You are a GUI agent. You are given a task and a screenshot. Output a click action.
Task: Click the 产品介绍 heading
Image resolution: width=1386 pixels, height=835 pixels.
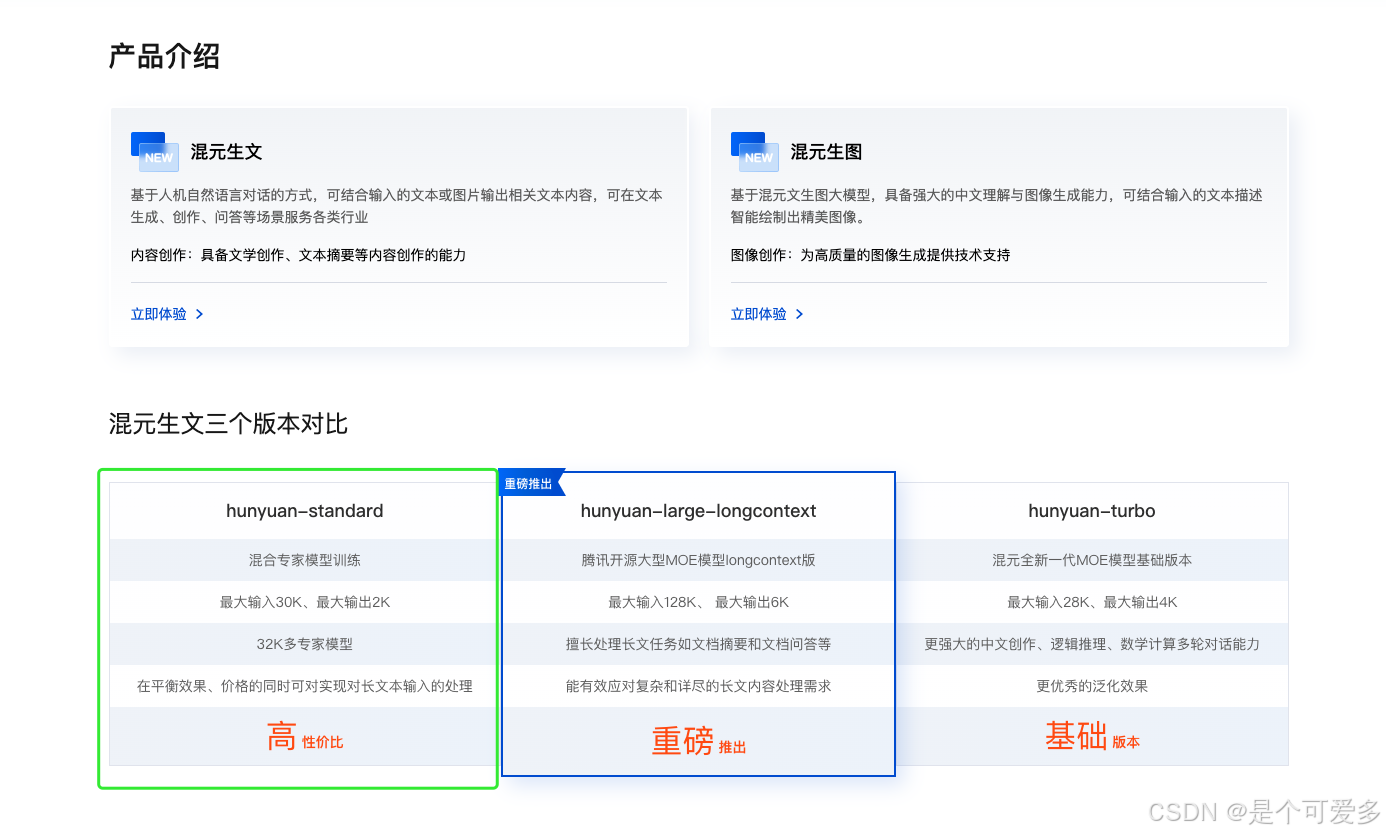(164, 56)
